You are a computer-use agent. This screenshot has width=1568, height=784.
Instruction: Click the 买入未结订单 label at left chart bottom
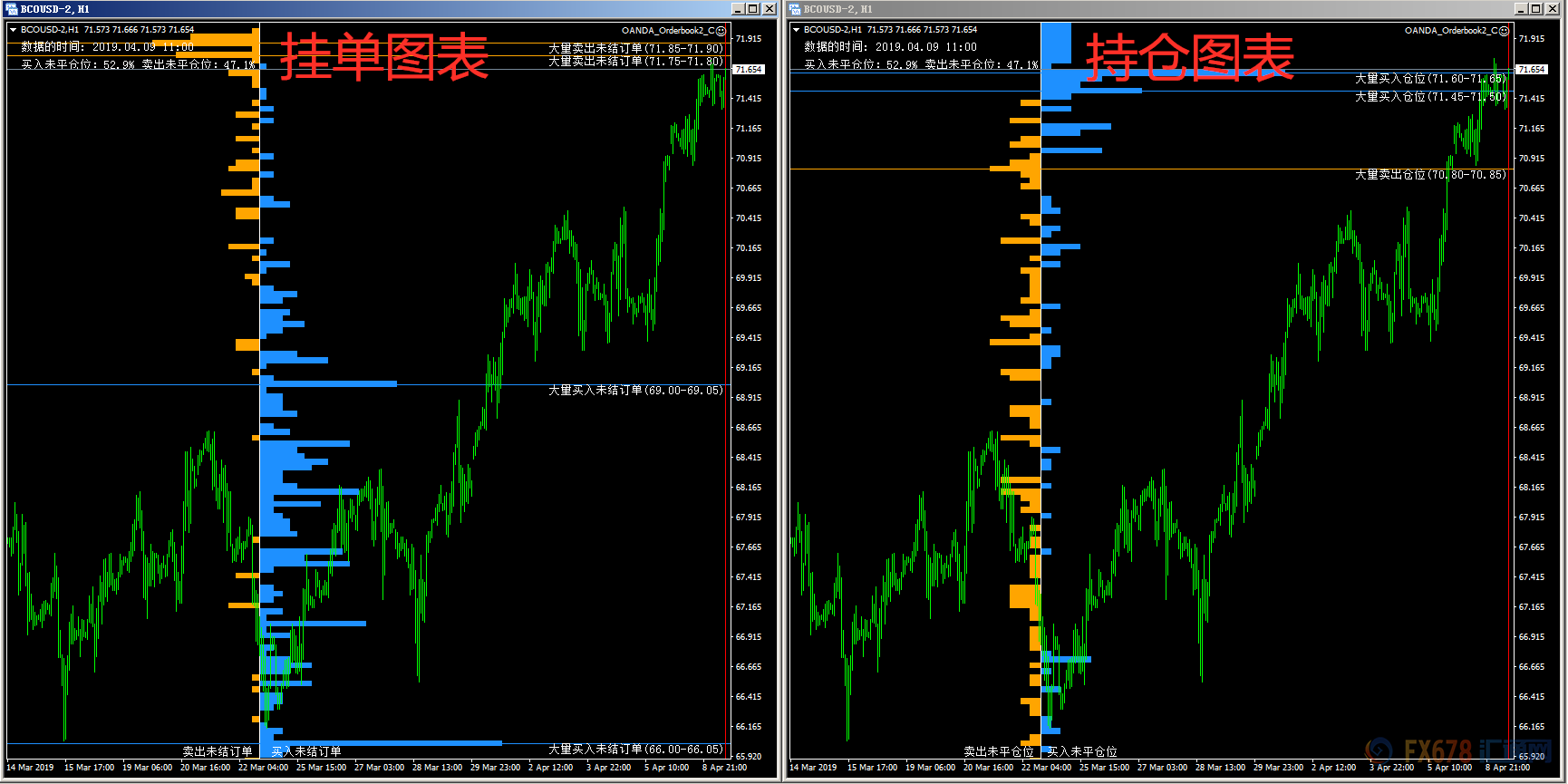(x=306, y=751)
